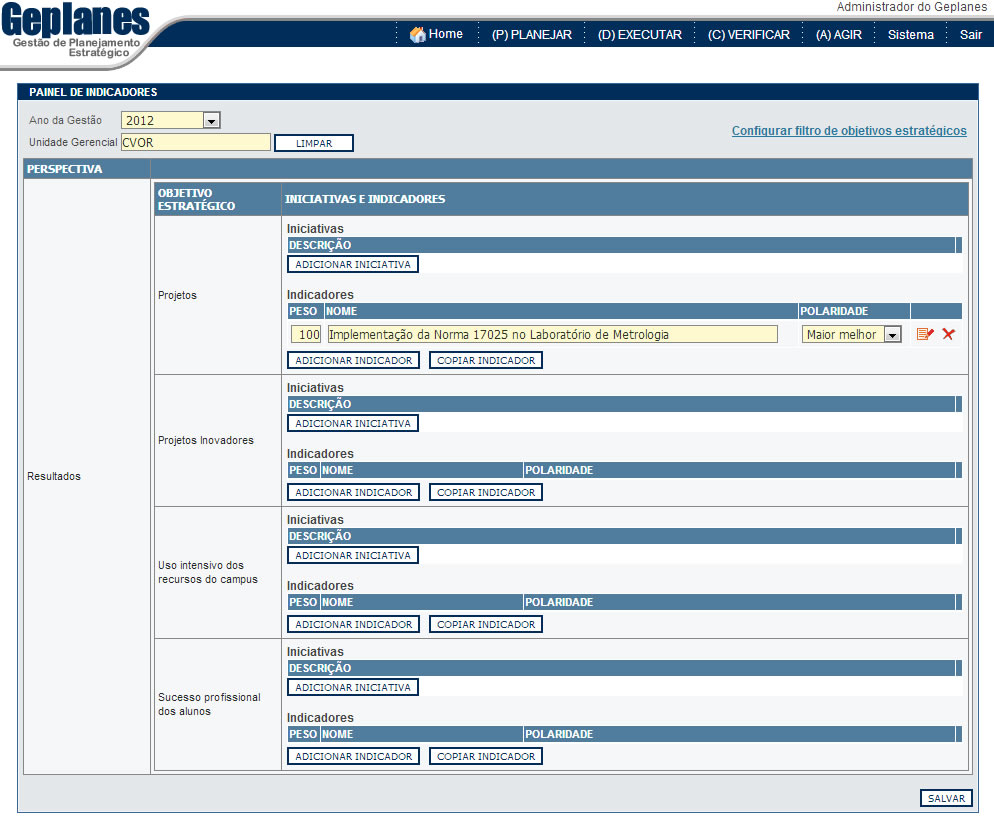Open the (A) AGIR menu
This screenshot has width=994, height=821.
[838, 35]
